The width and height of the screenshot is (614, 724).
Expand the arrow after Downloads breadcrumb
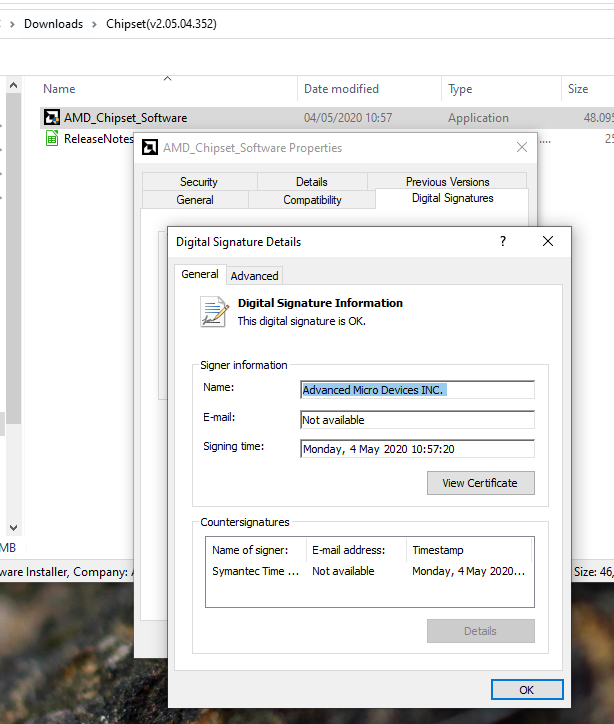94,24
